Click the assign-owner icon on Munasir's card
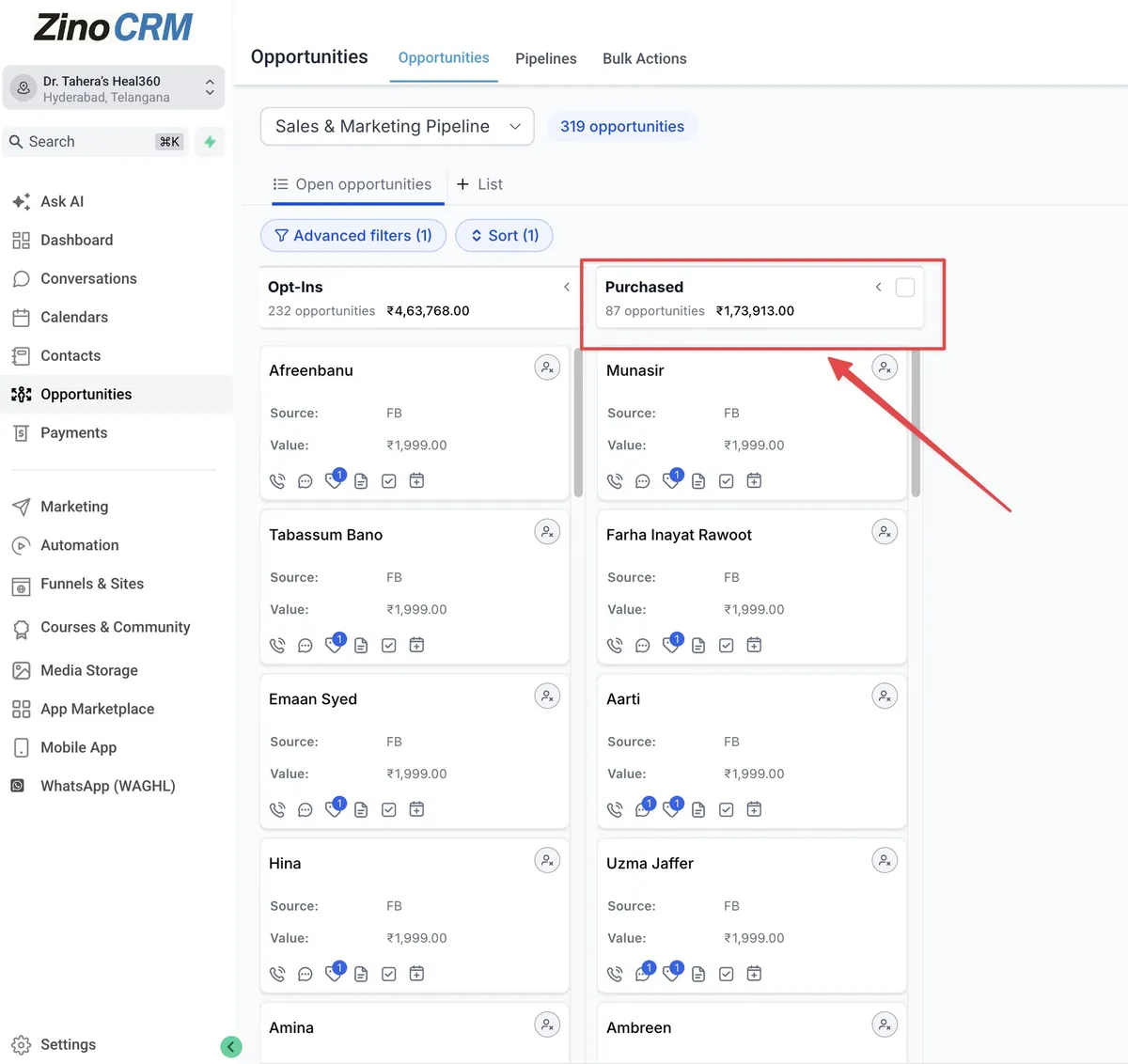Image resolution: width=1128 pixels, height=1064 pixels. [x=885, y=368]
